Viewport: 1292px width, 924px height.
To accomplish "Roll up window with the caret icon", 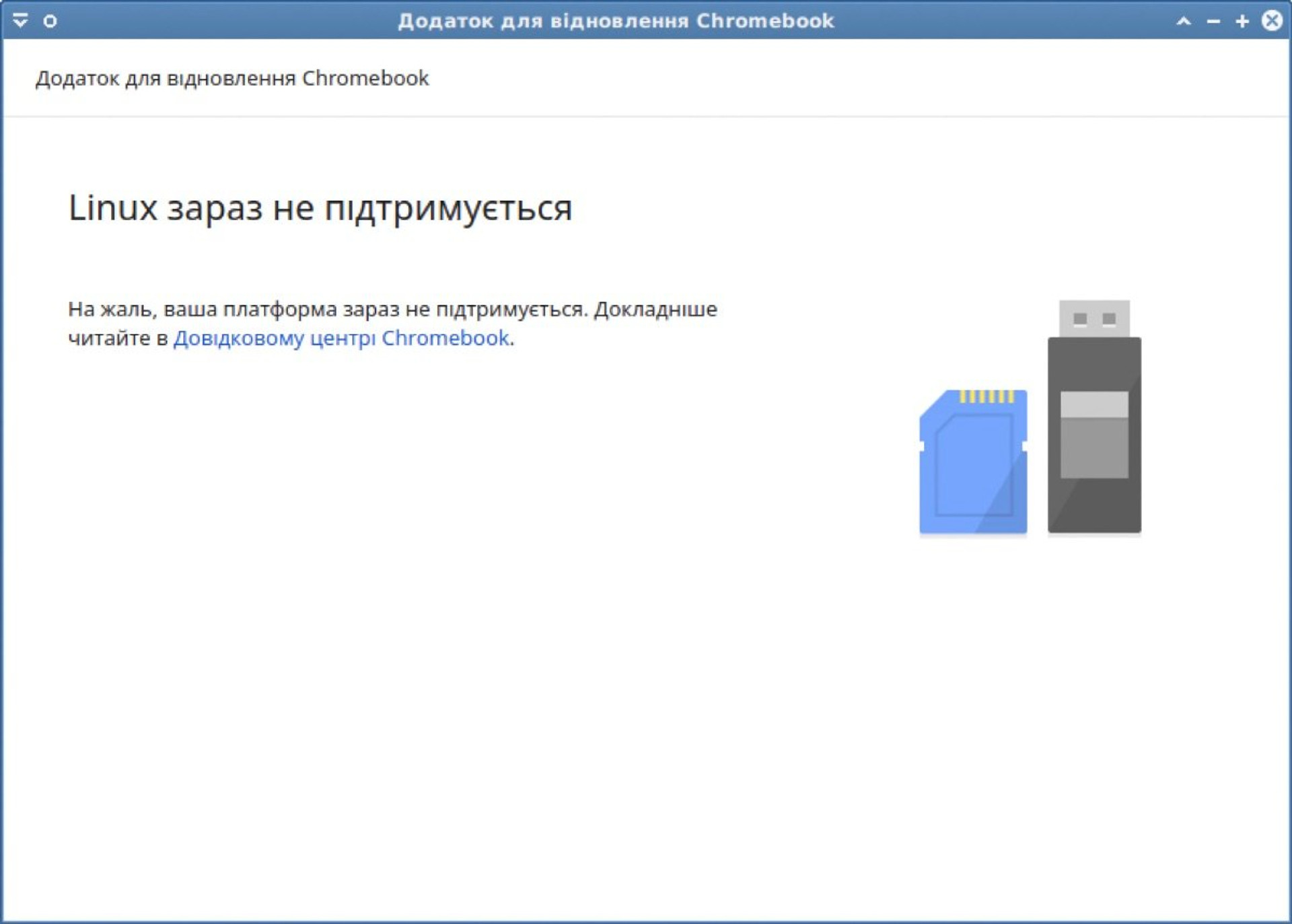I will tap(1184, 21).
